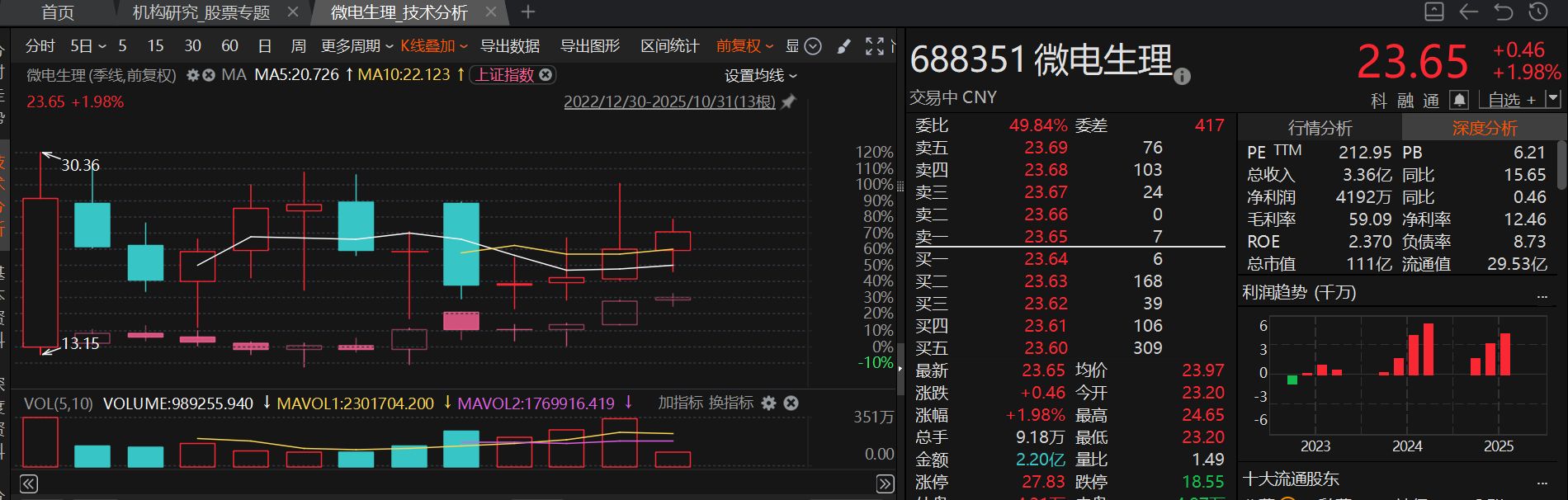The image size is (1568, 500).
Task: Open MA indicator settings gear icon
Action: pyautogui.click(x=193, y=75)
